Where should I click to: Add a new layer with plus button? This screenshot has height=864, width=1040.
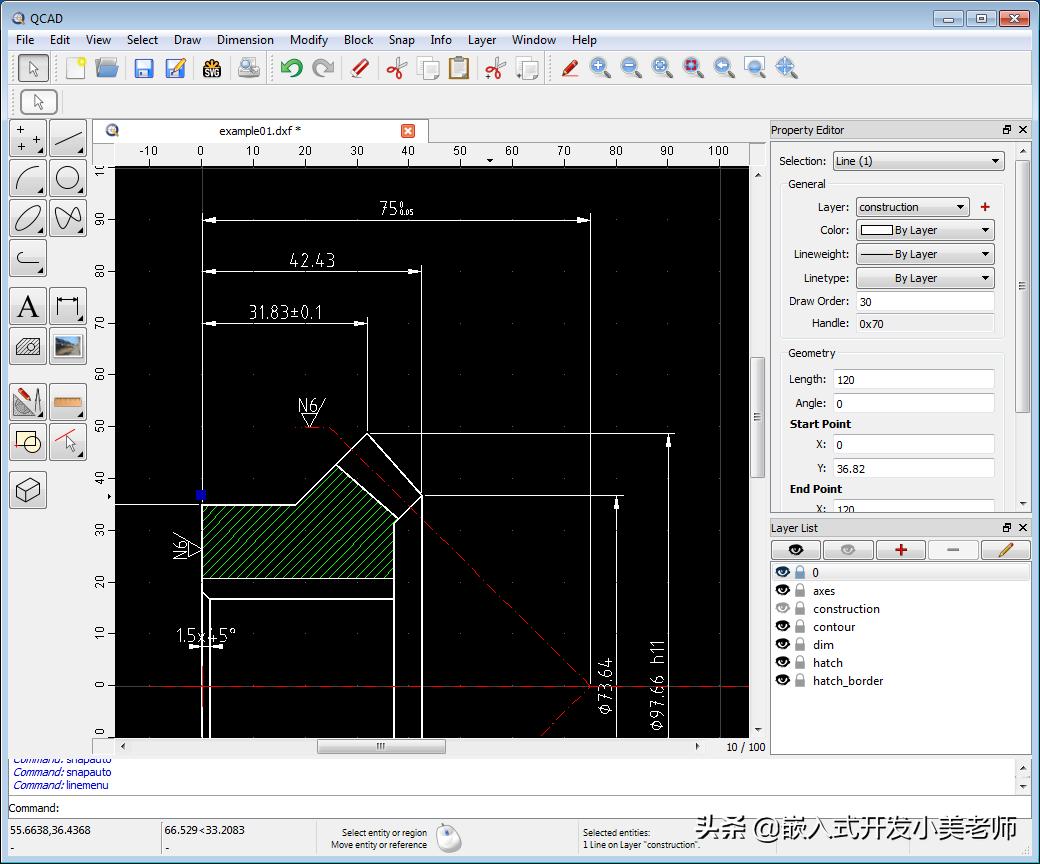click(x=901, y=550)
